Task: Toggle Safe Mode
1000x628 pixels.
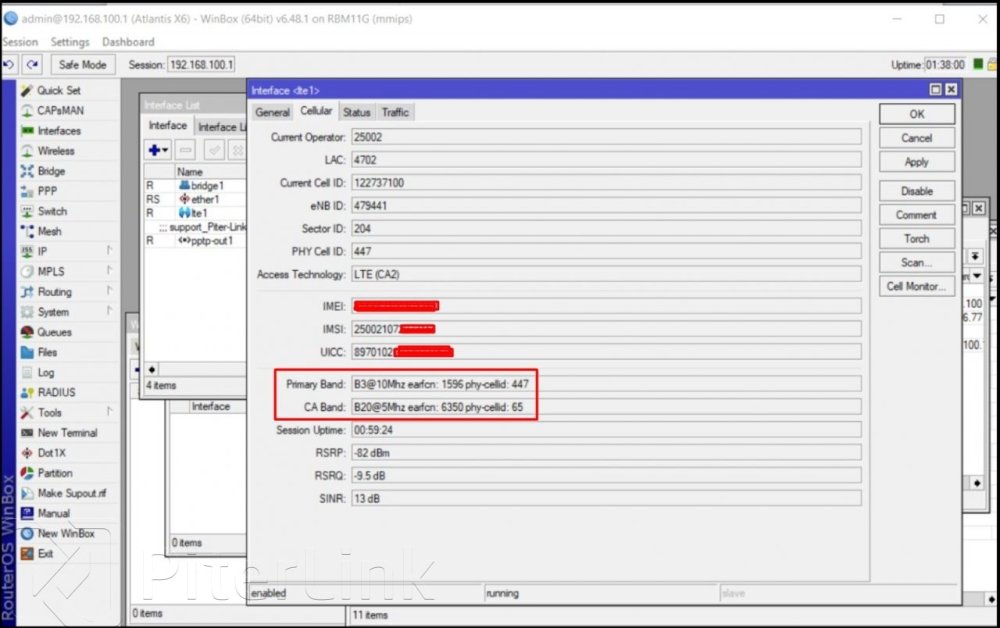Action: coord(82,64)
